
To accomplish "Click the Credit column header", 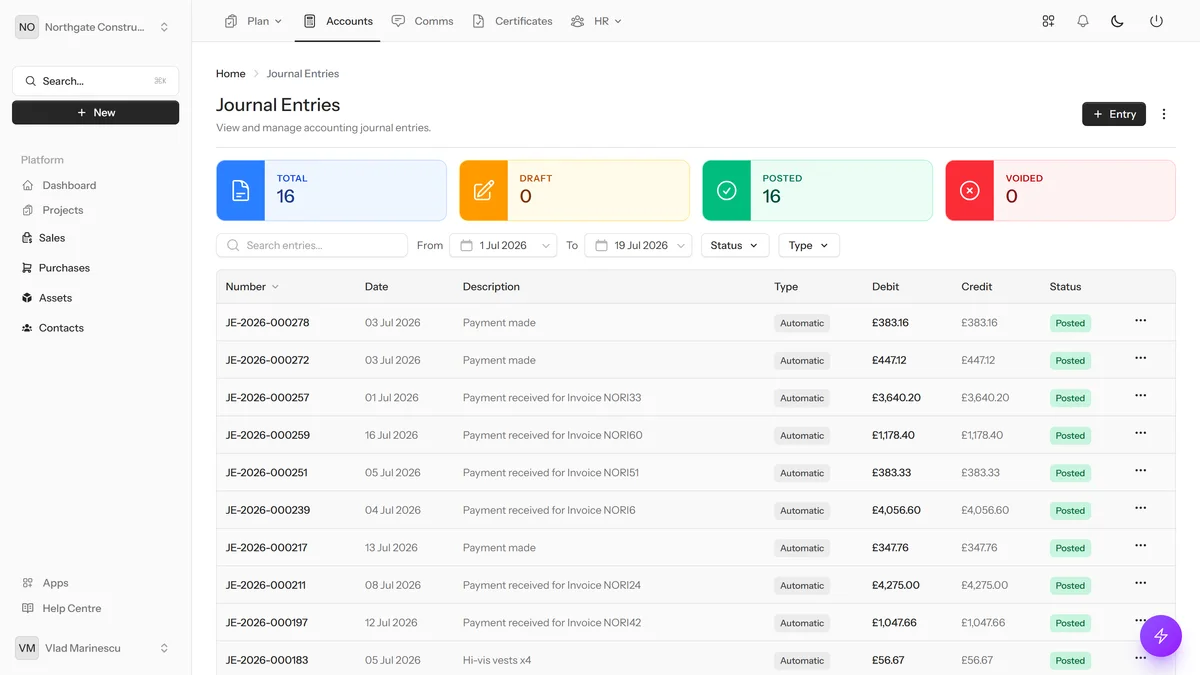I will pyautogui.click(x=977, y=286).
